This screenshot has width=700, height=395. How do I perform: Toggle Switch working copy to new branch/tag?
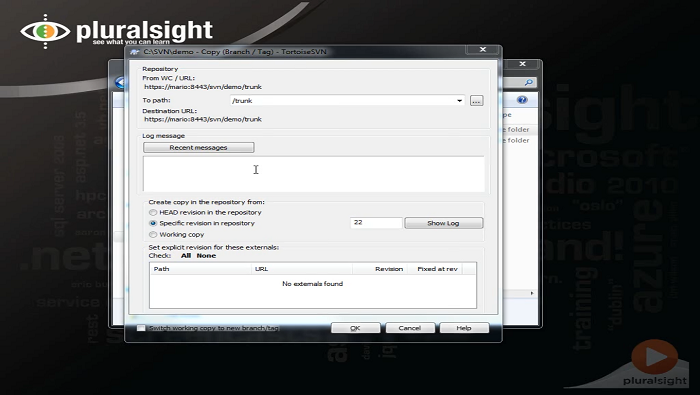point(141,328)
